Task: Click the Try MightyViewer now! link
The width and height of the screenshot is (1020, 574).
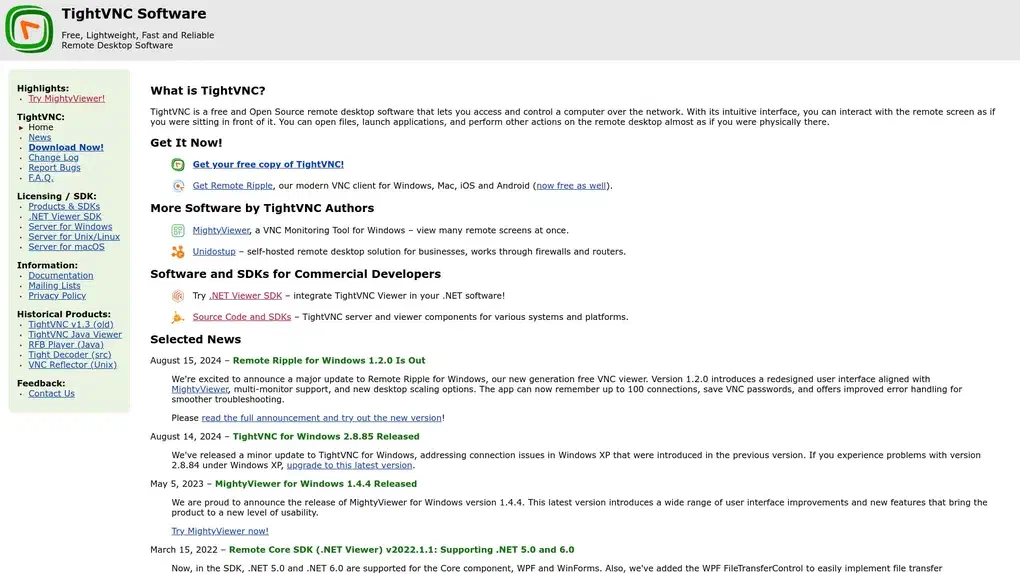Action: point(220,531)
